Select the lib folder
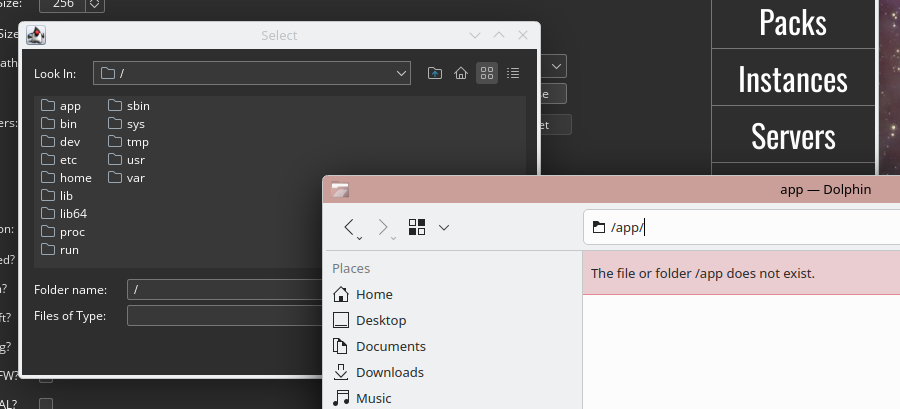The image size is (900, 409). click(x=57, y=196)
